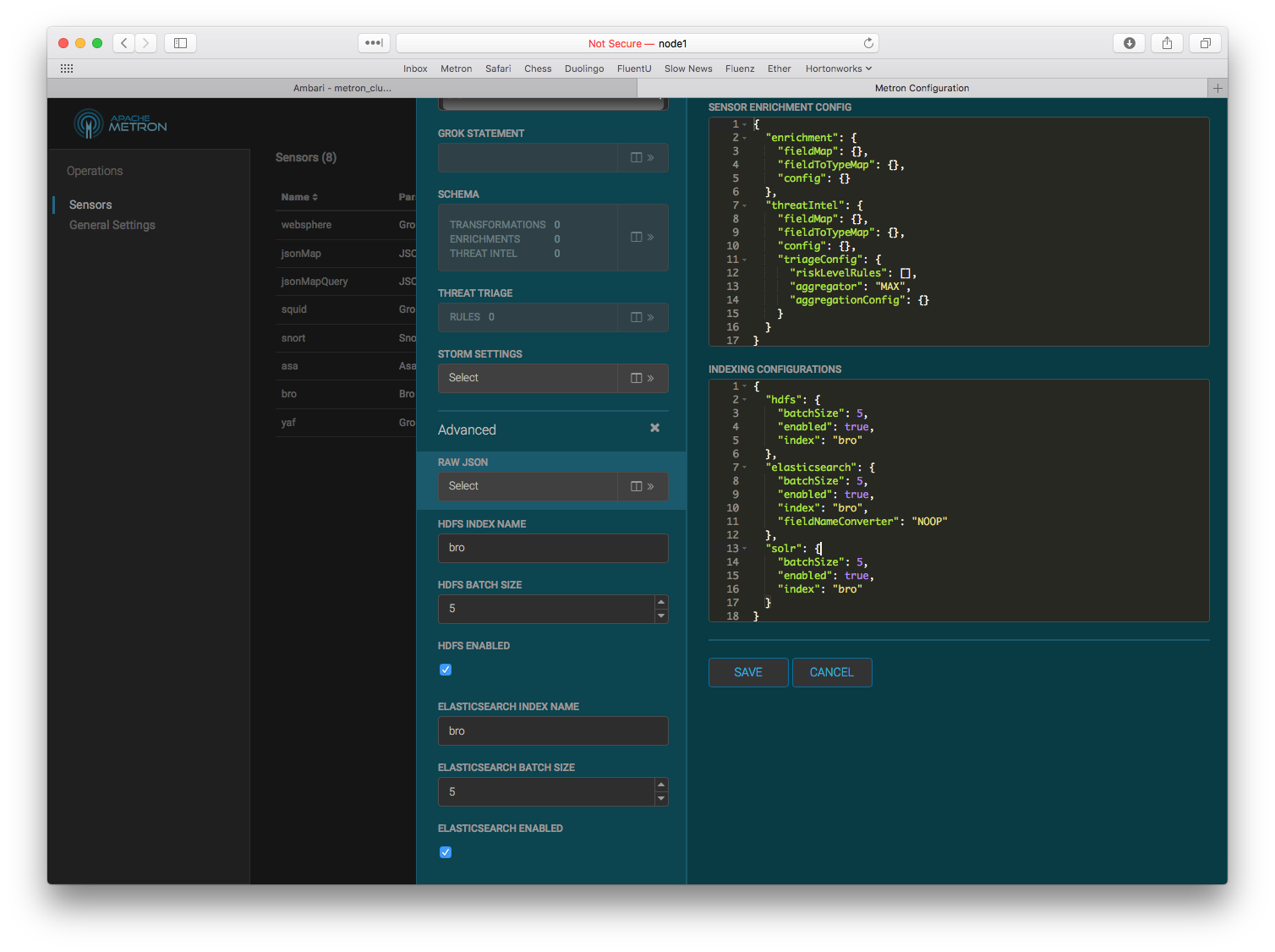Open the Hortonworks bookmarks dropdown

pyautogui.click(x=839, y=68)
